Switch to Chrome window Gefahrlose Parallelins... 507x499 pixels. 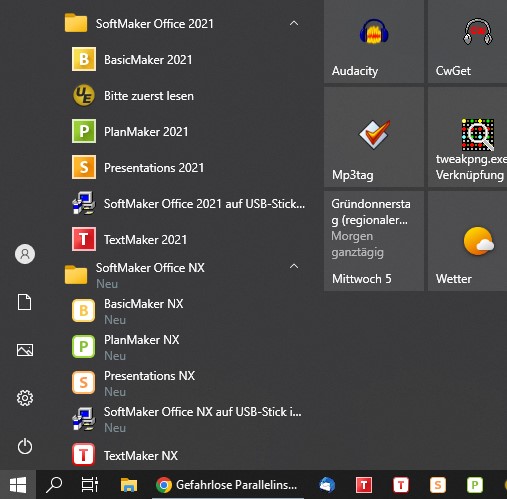[x=227, y=485]
